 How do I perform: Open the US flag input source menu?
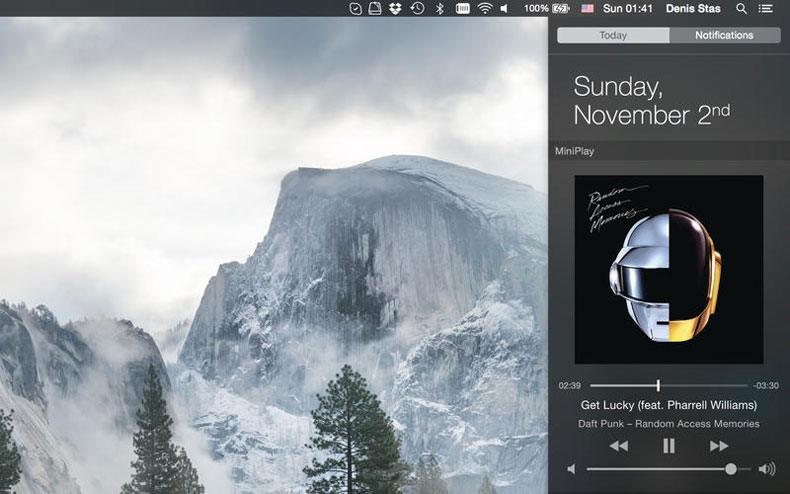[x=587, y=9]
